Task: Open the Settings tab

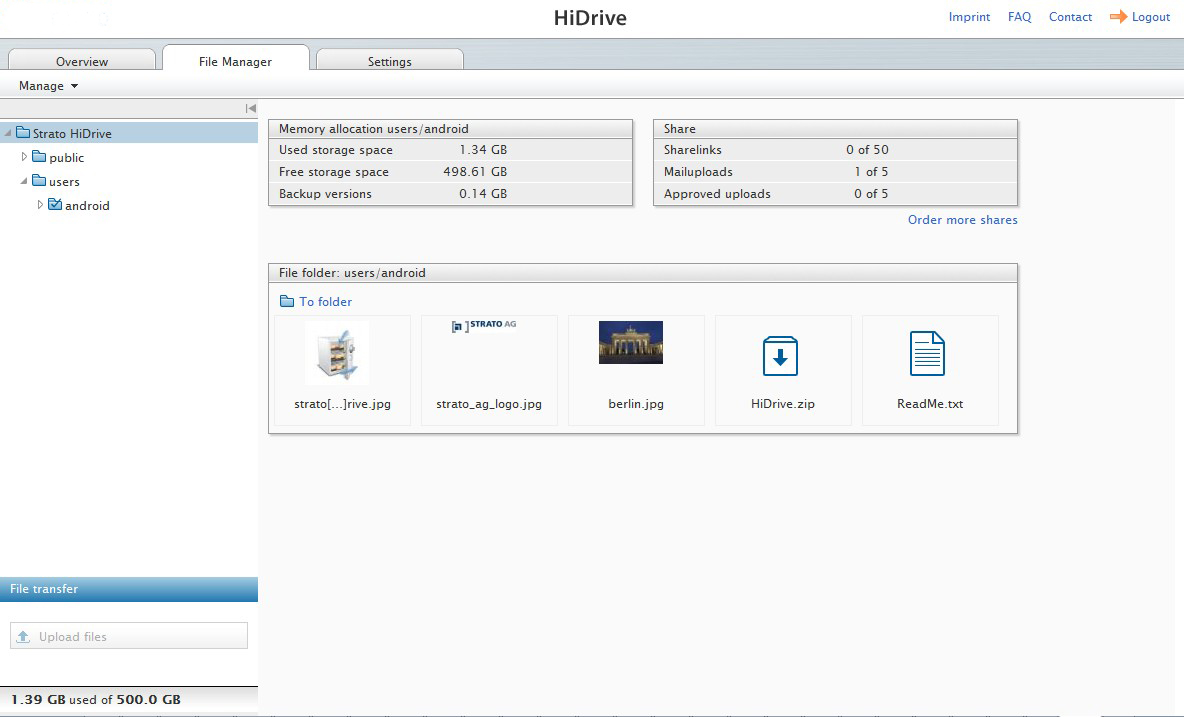Action: [x=390, y=61]
